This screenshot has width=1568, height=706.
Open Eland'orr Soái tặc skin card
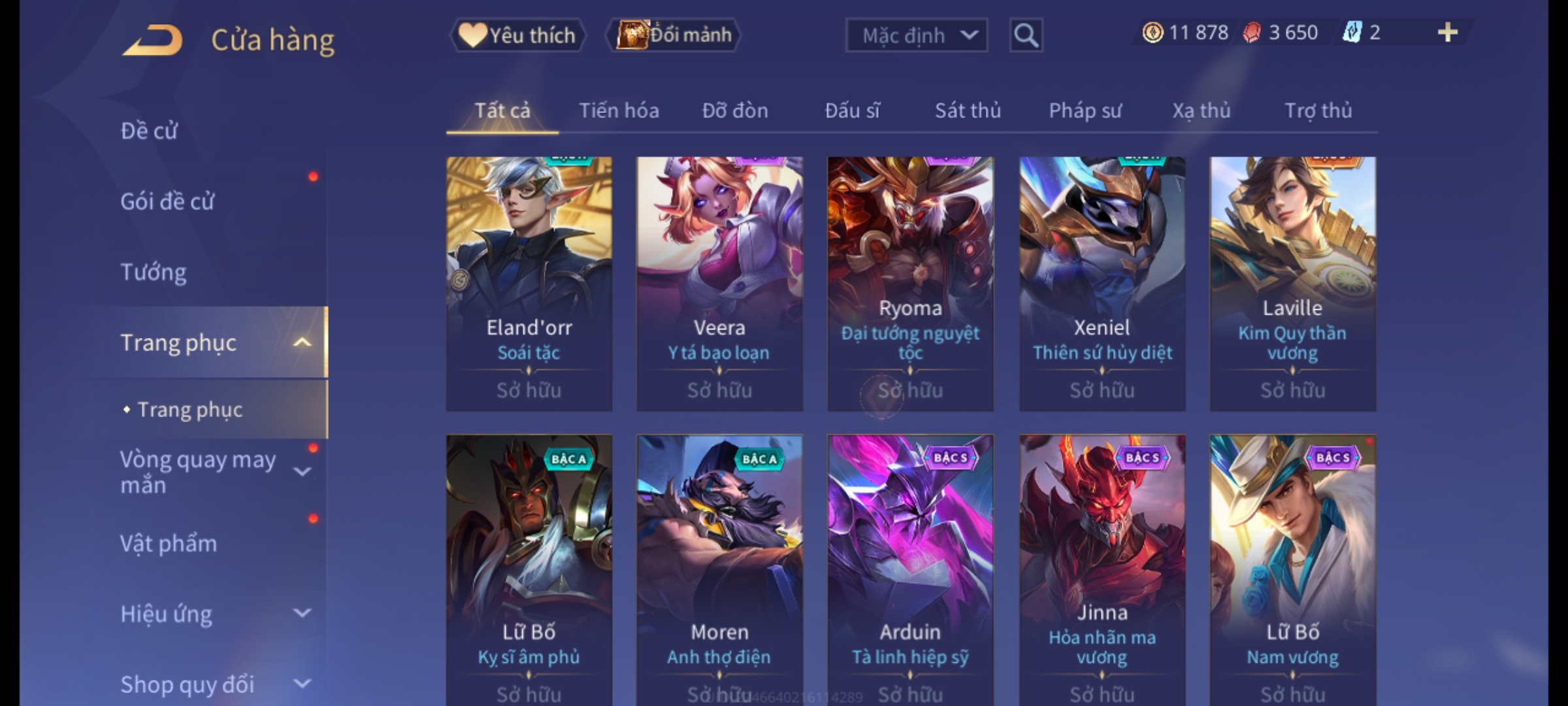point(529,284)
